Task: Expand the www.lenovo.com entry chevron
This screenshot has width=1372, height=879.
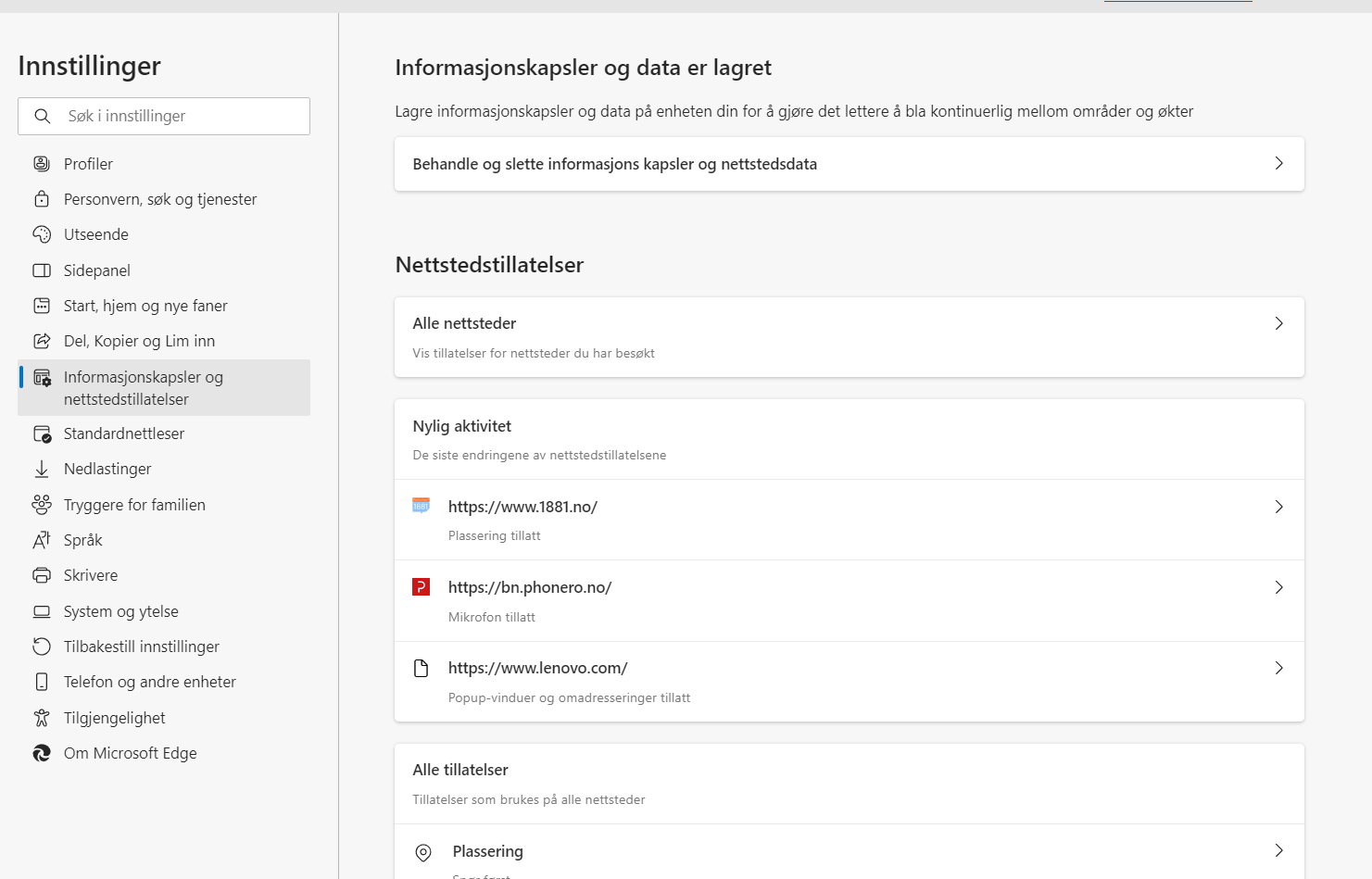Action: click(x=1278, y=668)
